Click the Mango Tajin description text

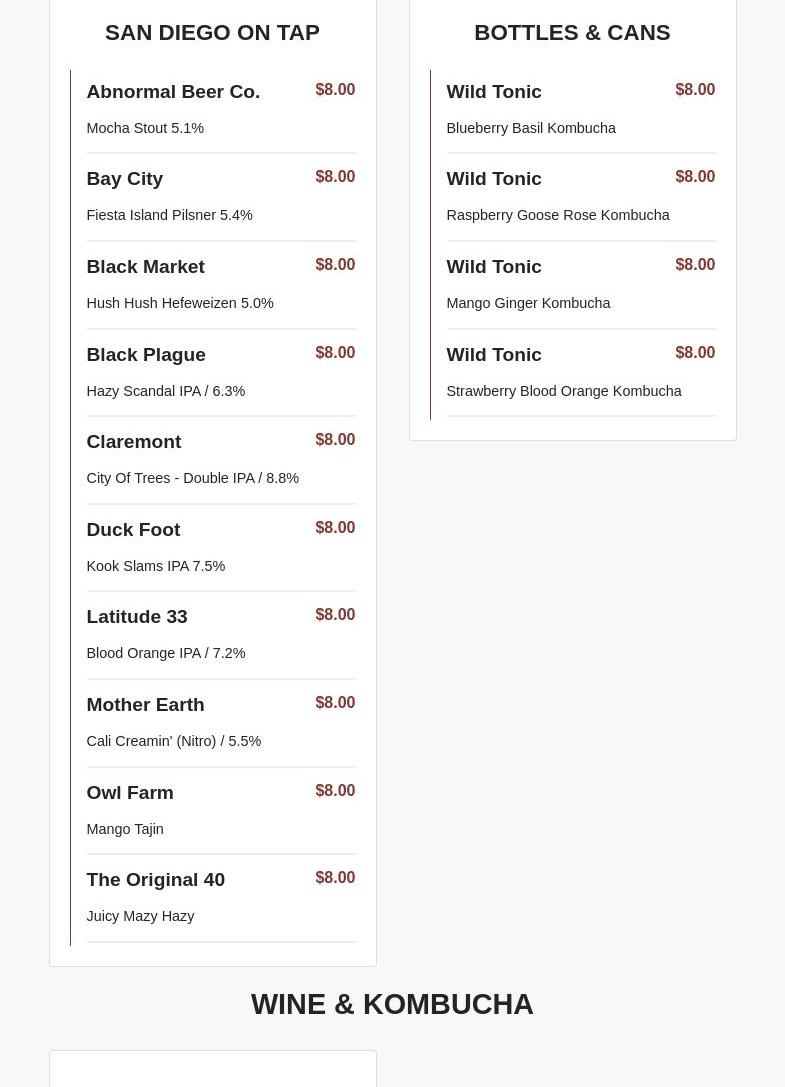coord(124,829)
